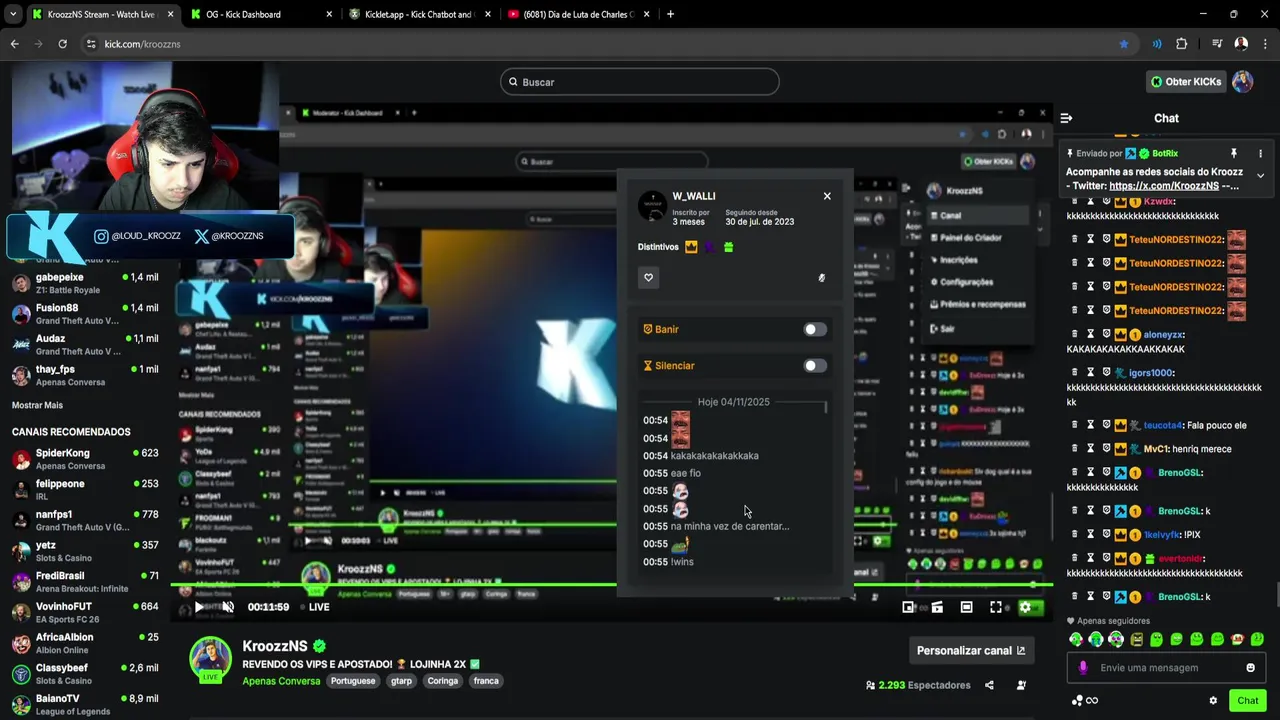Open the profile avatar menu top right

1242,82
